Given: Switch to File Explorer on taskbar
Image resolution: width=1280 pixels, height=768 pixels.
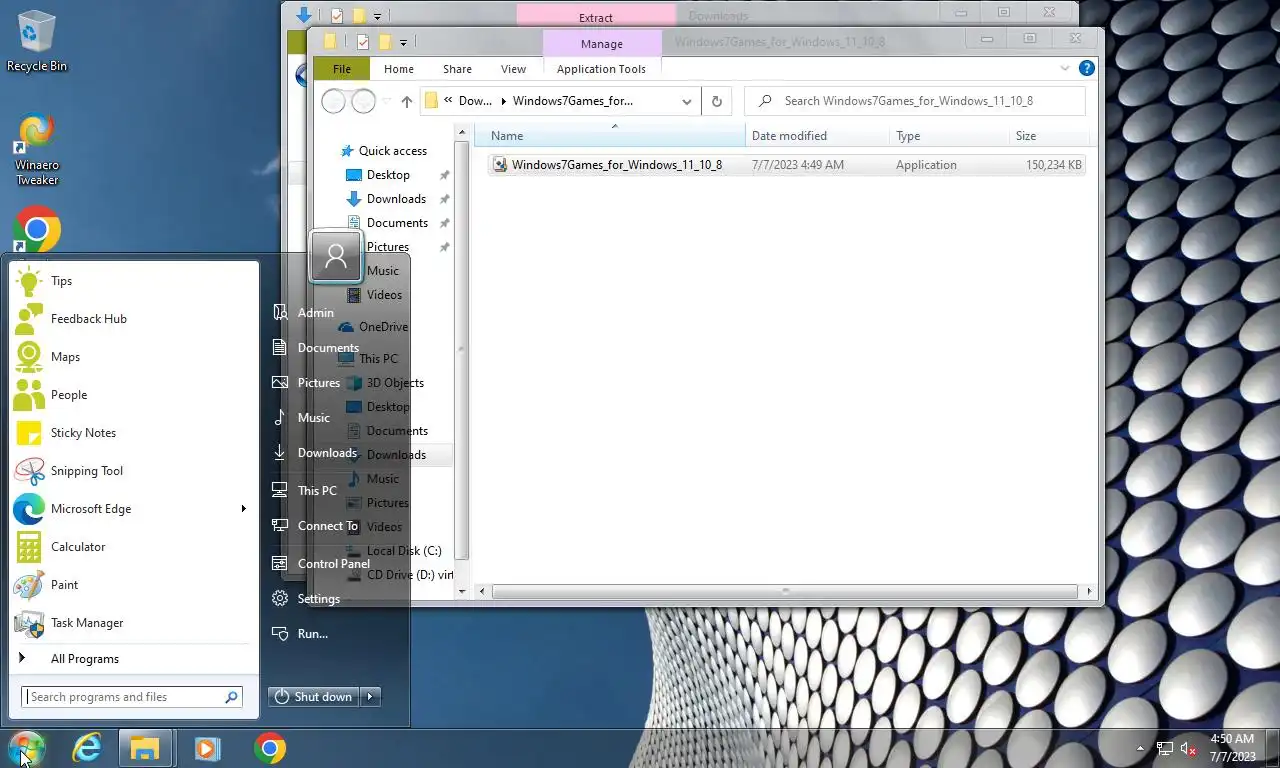Looking at the screenshot, I should point(146,748).
